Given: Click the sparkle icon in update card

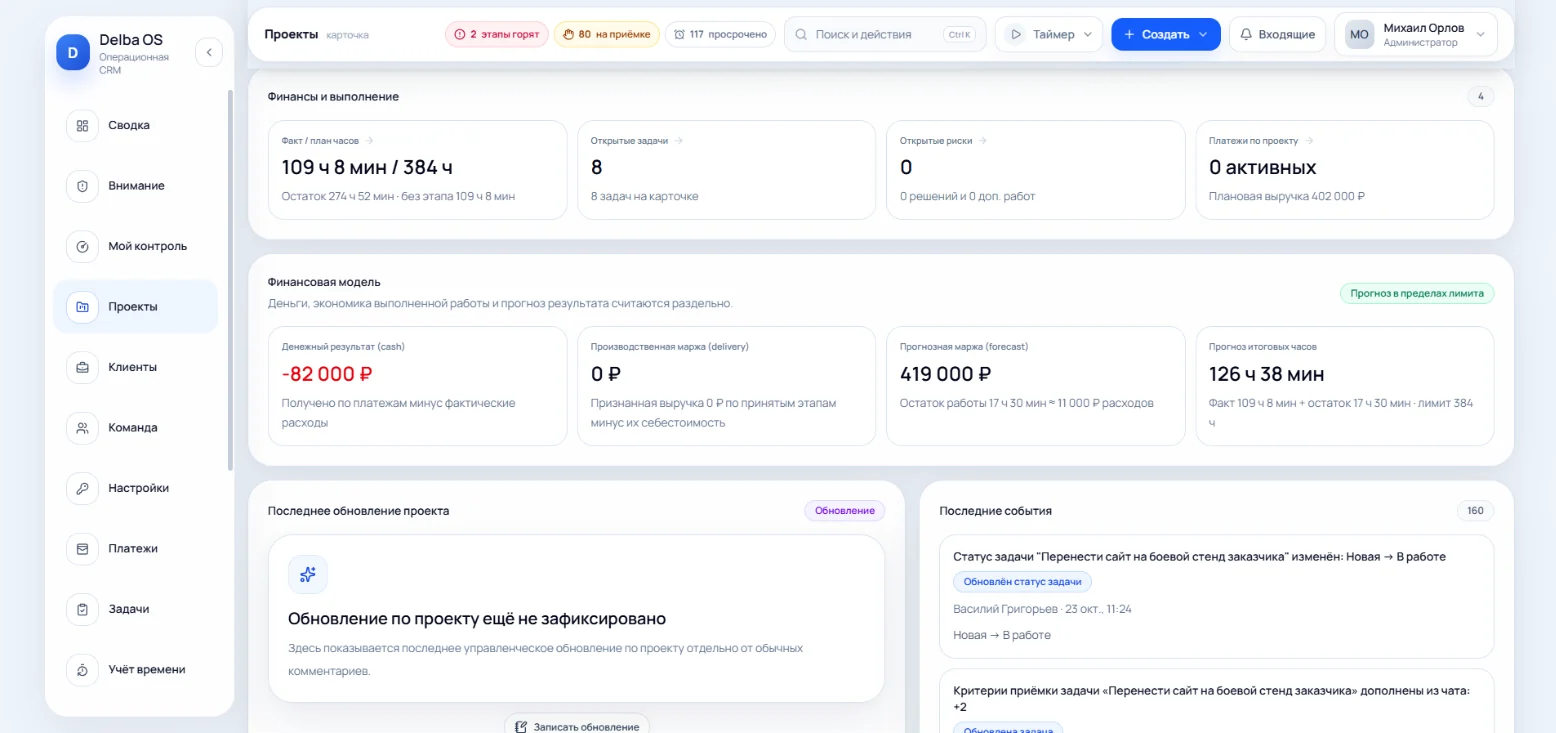Looking at the screenshot, I should tap(308, 574).
